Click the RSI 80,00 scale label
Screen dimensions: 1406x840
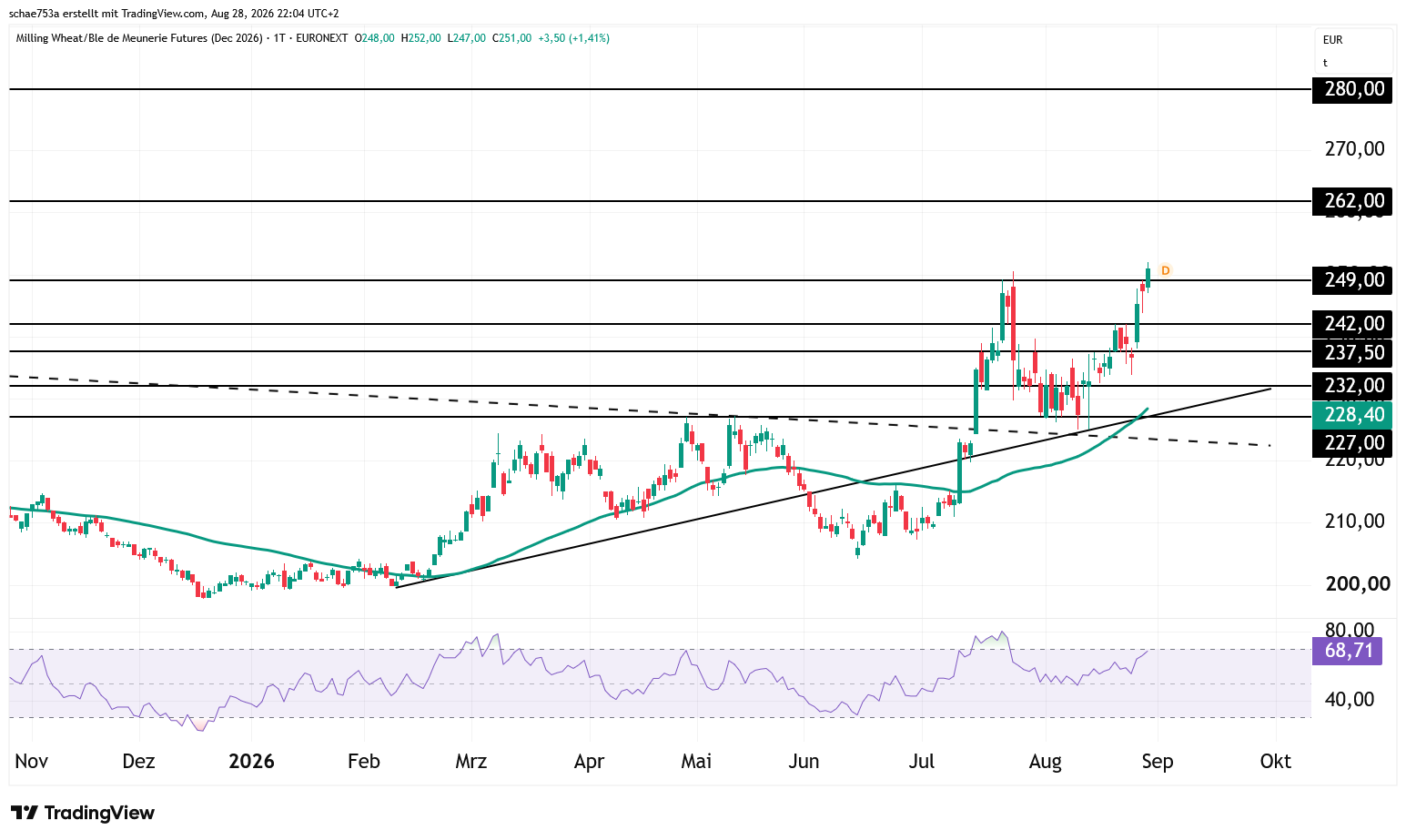1350,630
